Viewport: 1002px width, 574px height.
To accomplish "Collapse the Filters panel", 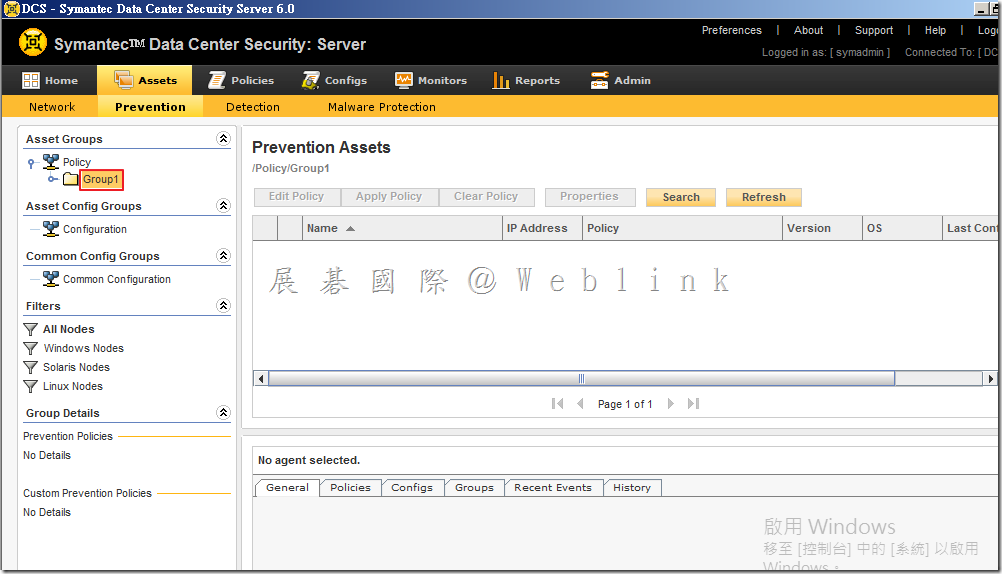I will 223,305.
